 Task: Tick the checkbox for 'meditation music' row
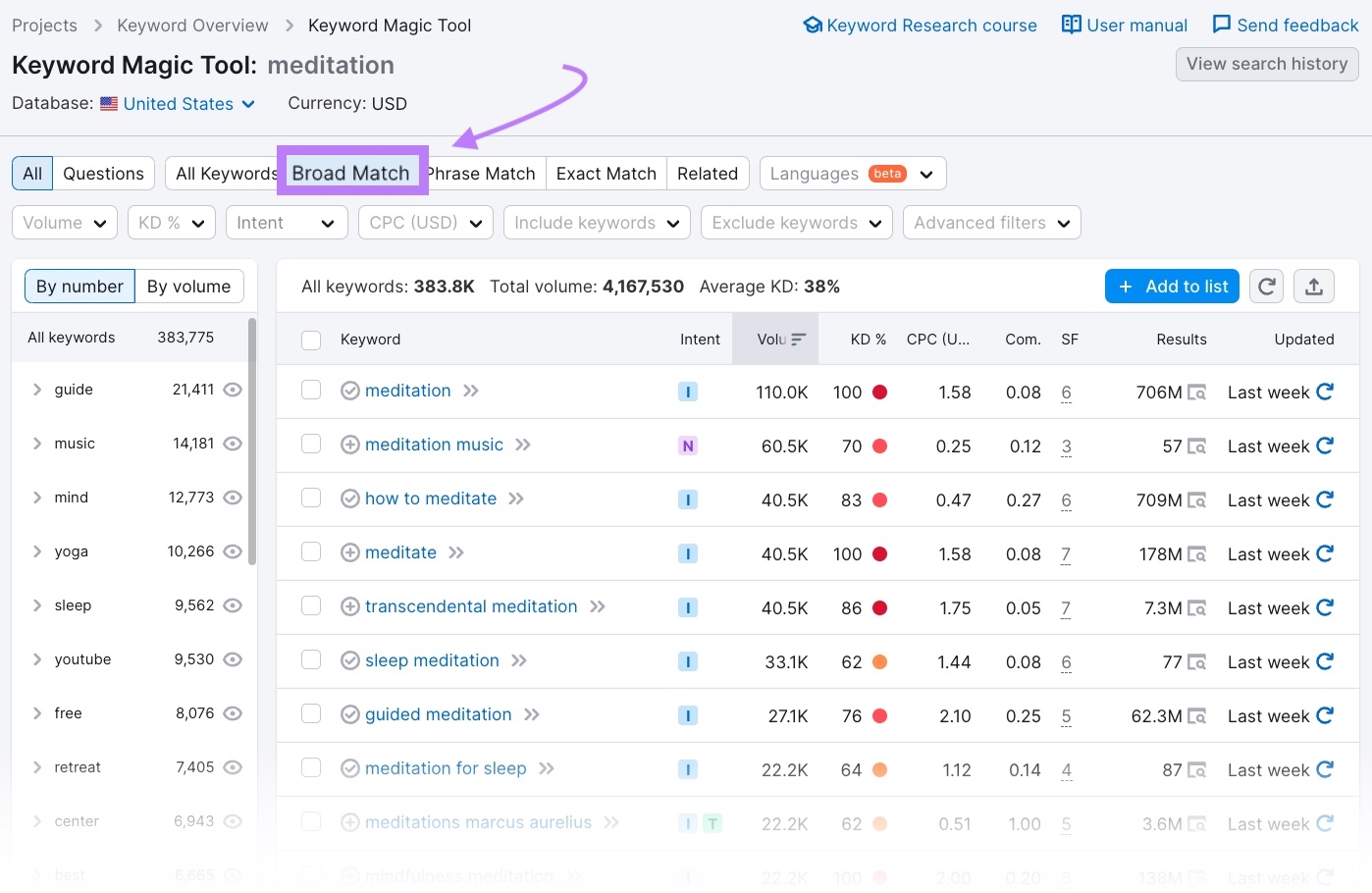click(x=311, y=445)
